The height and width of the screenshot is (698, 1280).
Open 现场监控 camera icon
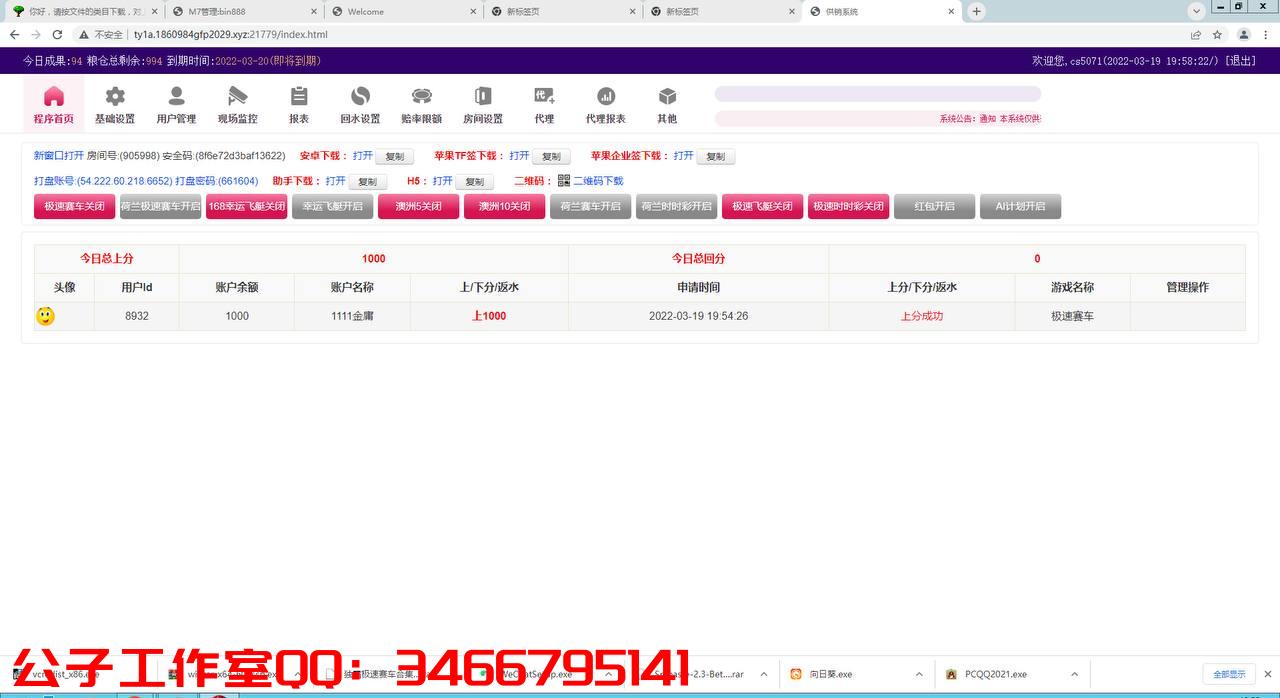237,97
